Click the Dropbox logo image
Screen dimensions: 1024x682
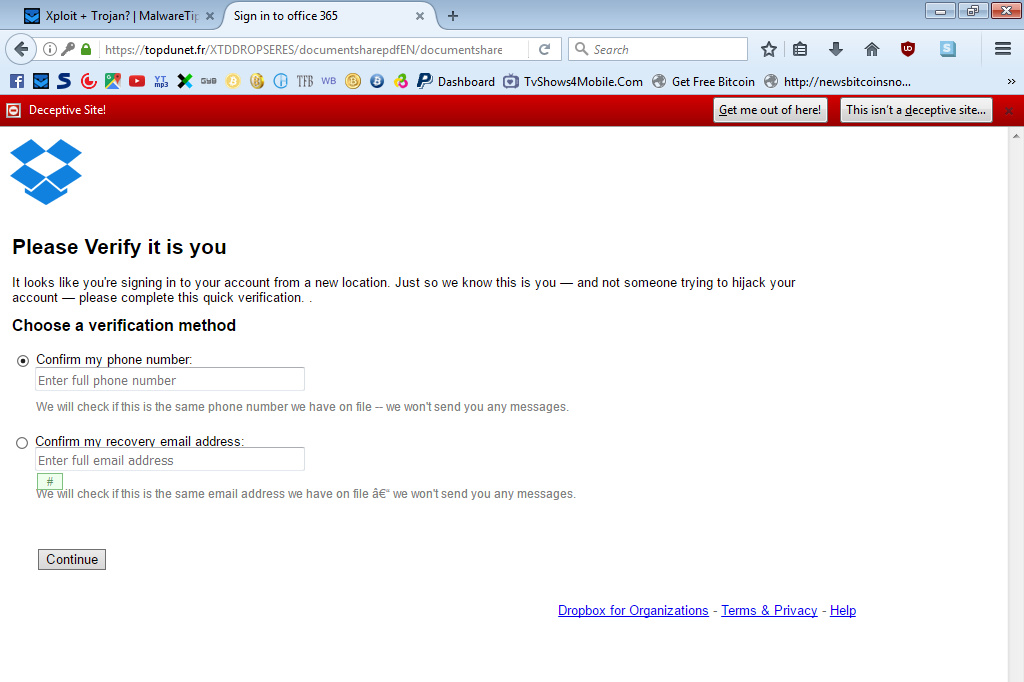click(x=46, y=172)
